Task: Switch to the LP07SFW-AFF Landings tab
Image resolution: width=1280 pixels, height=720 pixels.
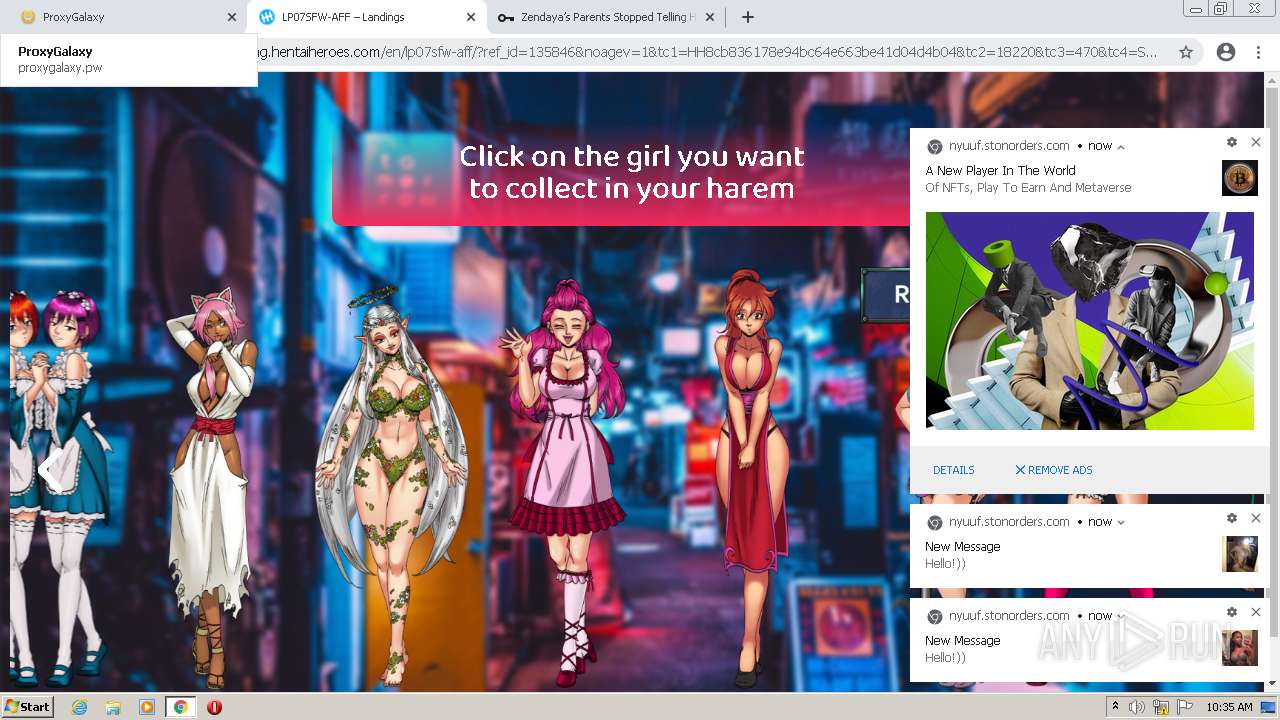Action: tap(366, 17)
